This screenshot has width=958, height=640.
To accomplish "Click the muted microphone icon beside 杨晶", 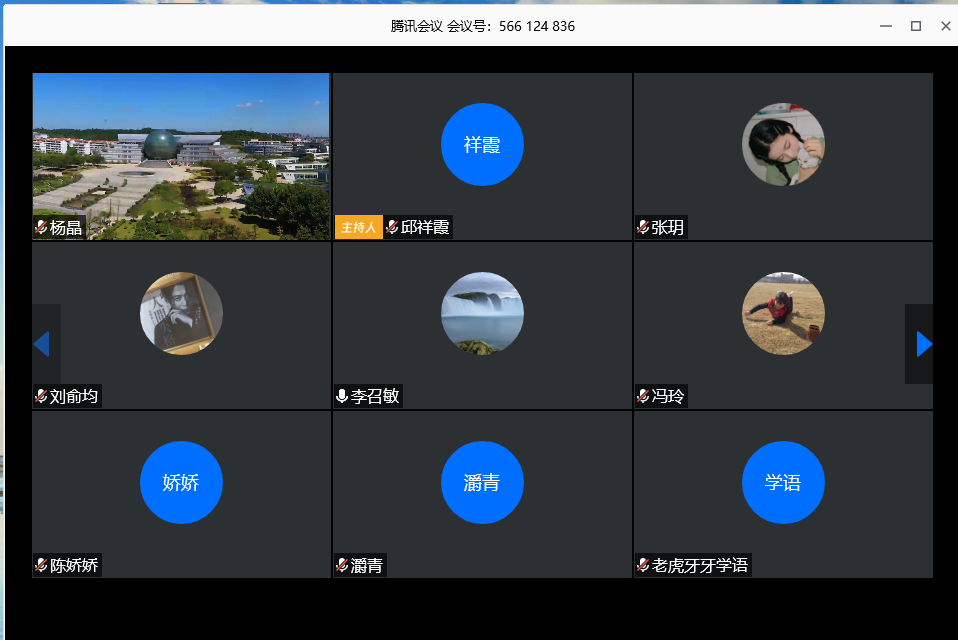I will pyautogui.click(x=41, y=228).
